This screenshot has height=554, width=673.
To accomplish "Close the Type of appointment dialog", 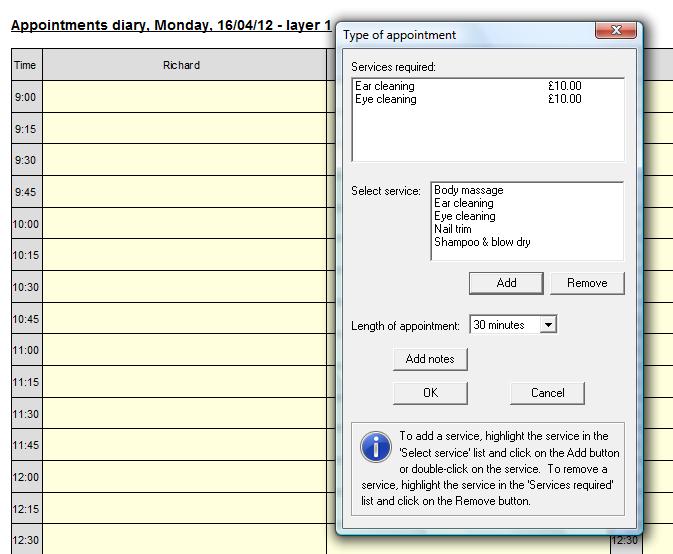I will pyautogui.click(x=617, y=33).
